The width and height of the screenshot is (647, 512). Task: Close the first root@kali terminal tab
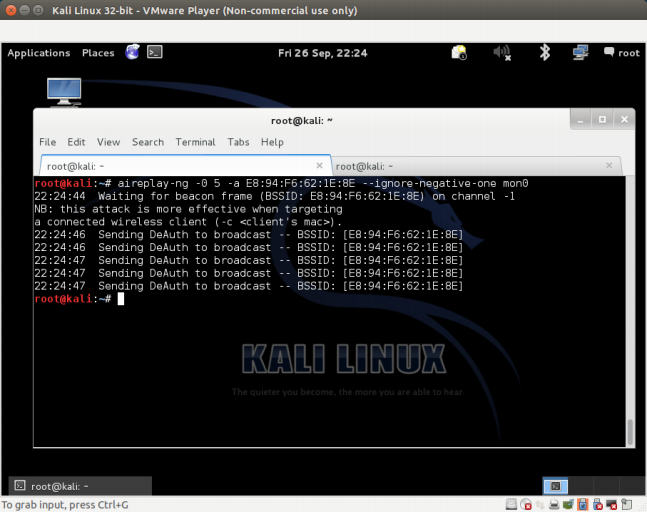(x=320, y=165)
